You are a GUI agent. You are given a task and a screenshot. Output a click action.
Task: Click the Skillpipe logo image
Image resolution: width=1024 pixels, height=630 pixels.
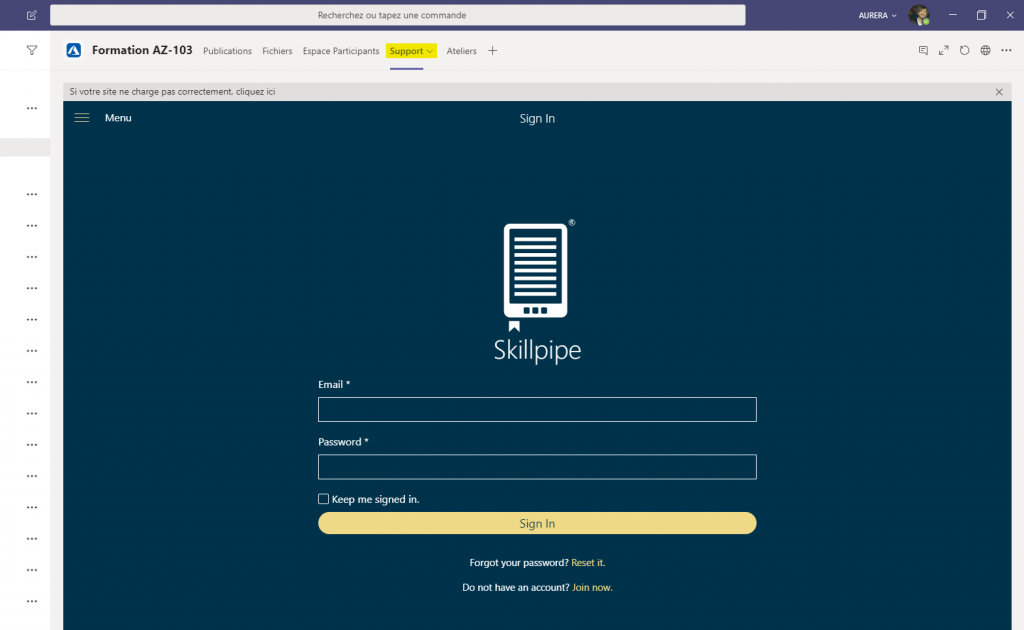[537, 291]
